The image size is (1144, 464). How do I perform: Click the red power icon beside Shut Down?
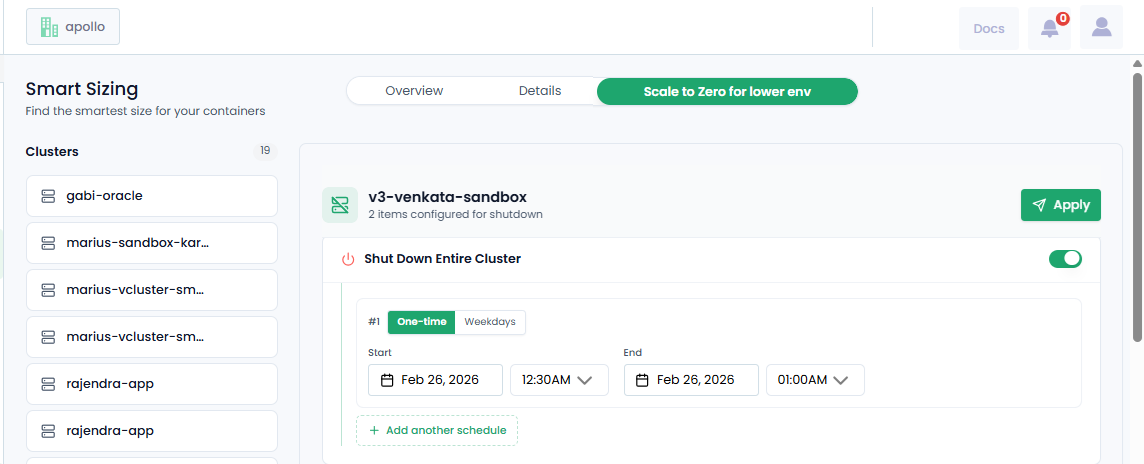pos(348,259)
